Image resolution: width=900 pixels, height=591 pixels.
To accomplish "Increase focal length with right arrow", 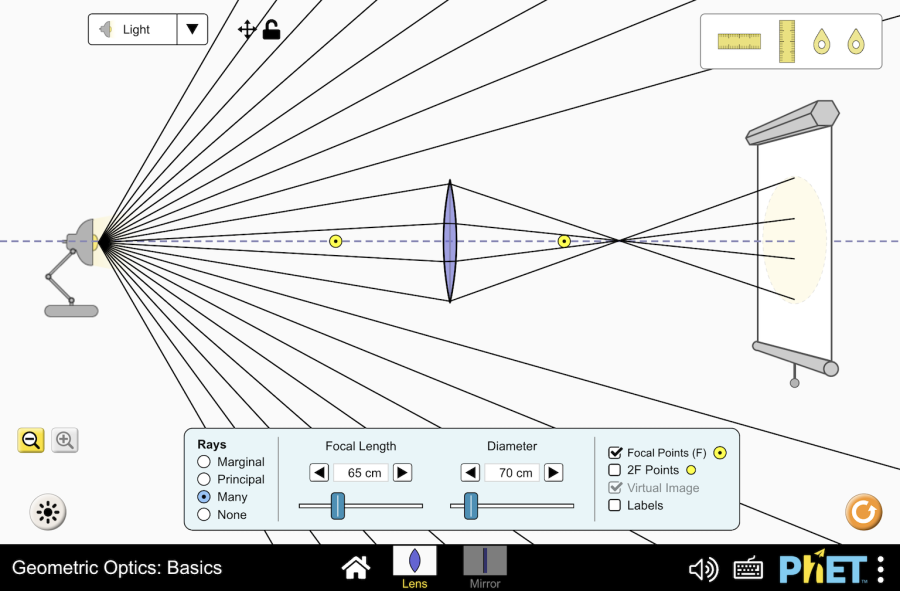I will 402,473.
